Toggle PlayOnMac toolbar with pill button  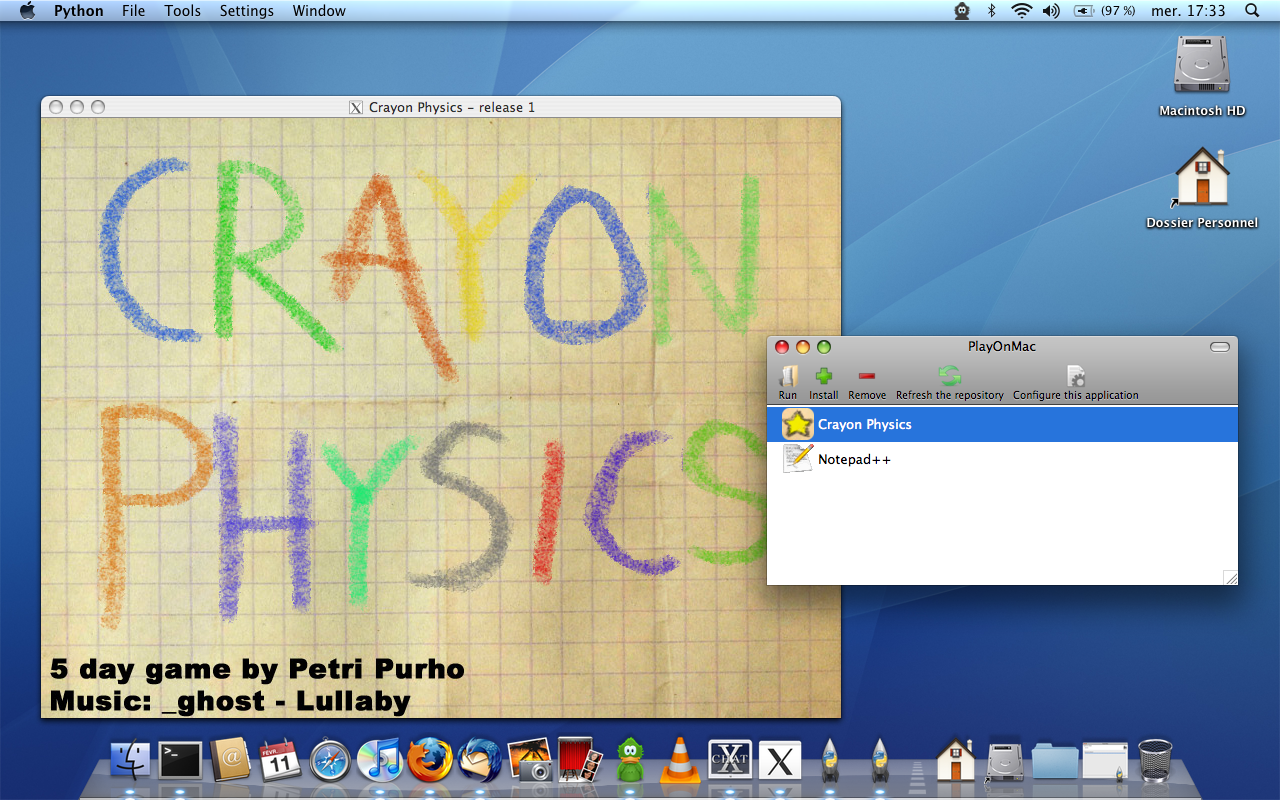tap(1219, 347)
